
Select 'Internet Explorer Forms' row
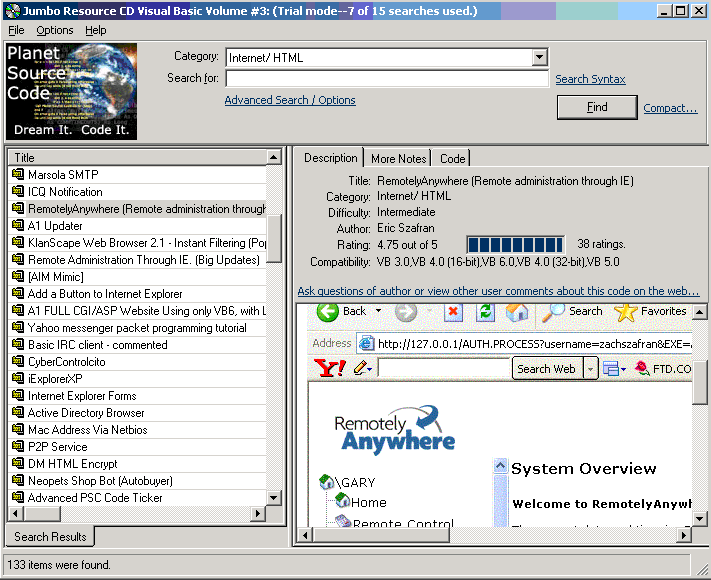(137, 395)
